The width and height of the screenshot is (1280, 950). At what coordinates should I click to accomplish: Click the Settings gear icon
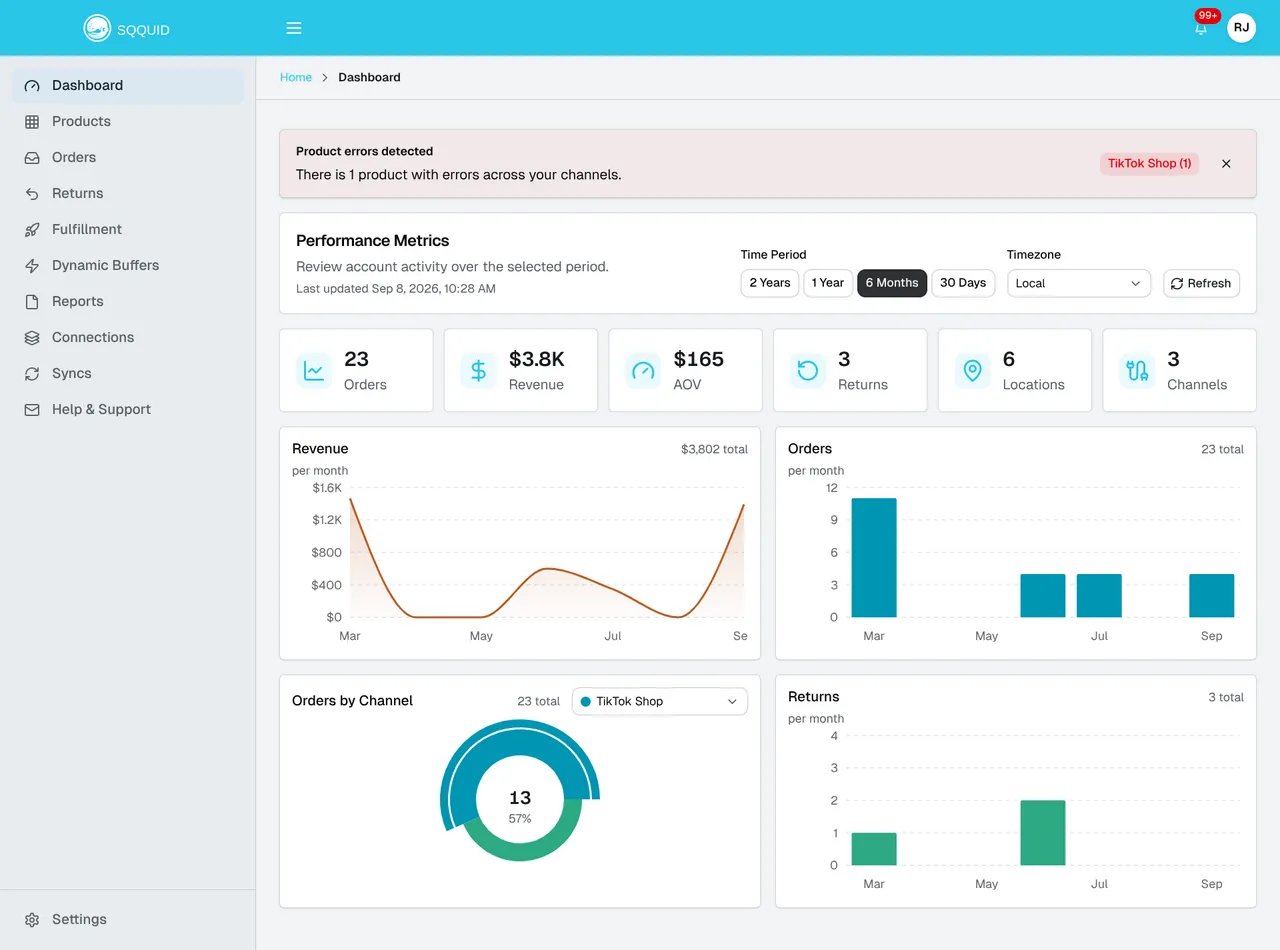[x=32, y=919]
